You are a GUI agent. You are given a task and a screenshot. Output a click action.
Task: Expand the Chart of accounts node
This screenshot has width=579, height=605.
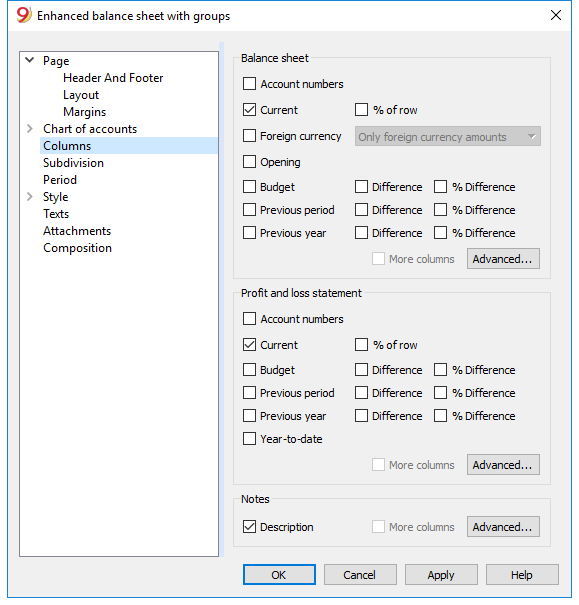(30, 128)
